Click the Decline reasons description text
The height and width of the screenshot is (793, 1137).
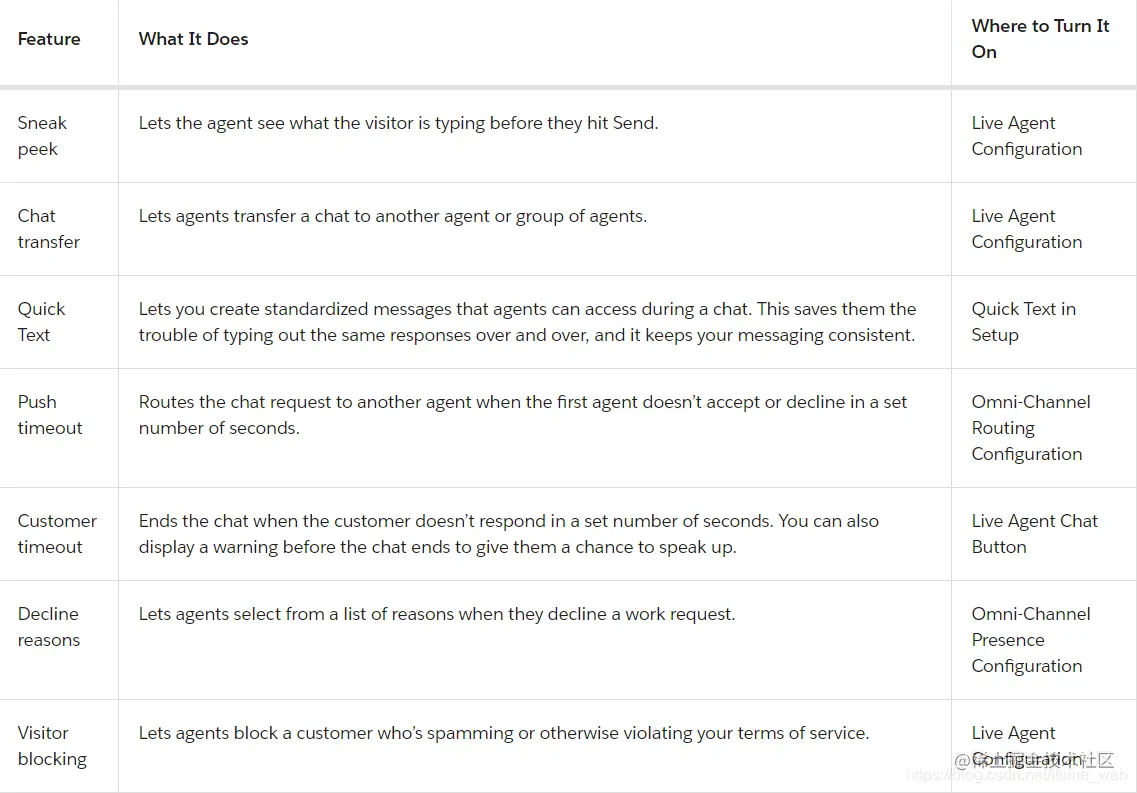point(437,614)
